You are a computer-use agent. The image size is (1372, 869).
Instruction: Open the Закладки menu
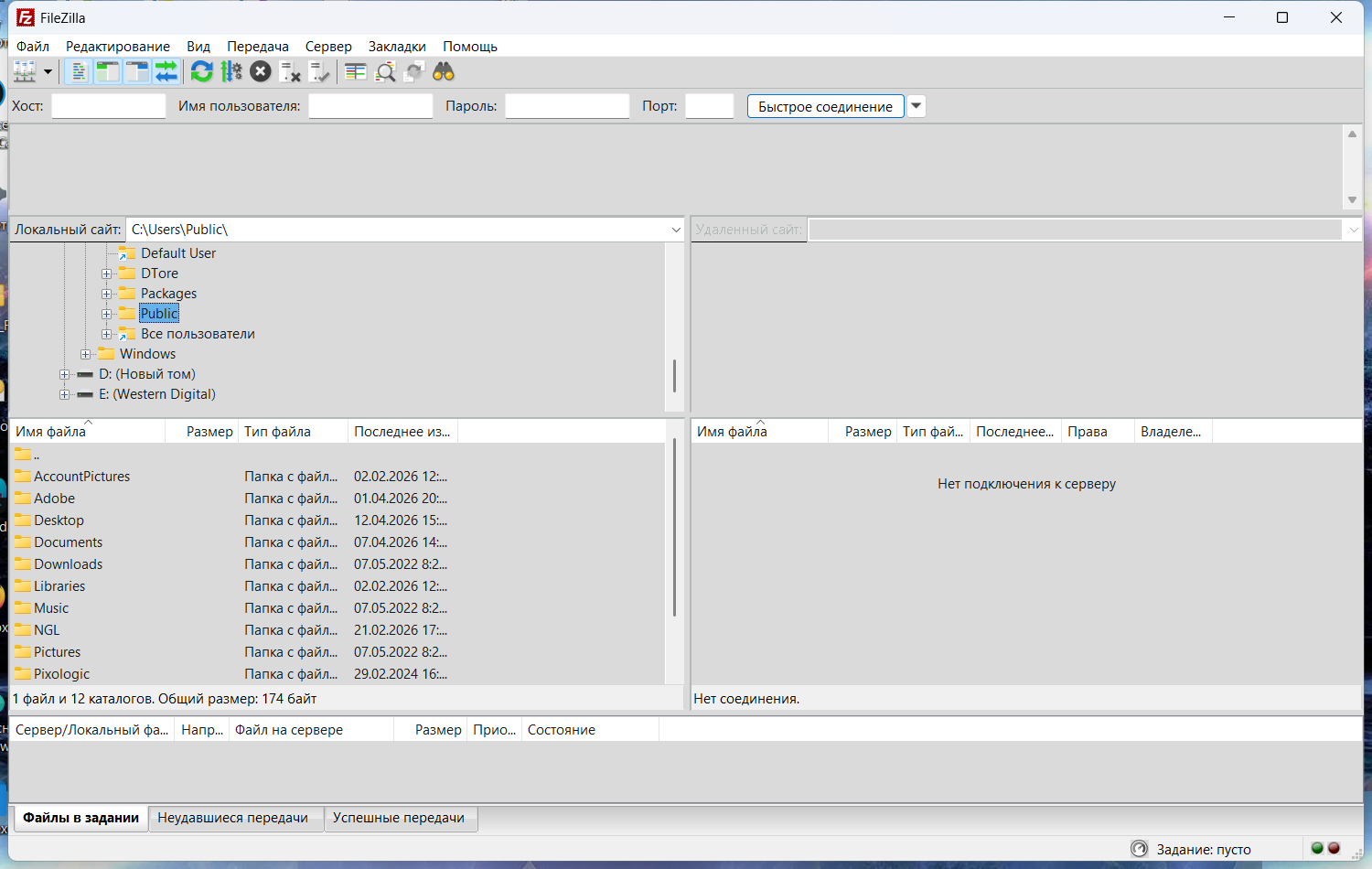coord(397,47)
